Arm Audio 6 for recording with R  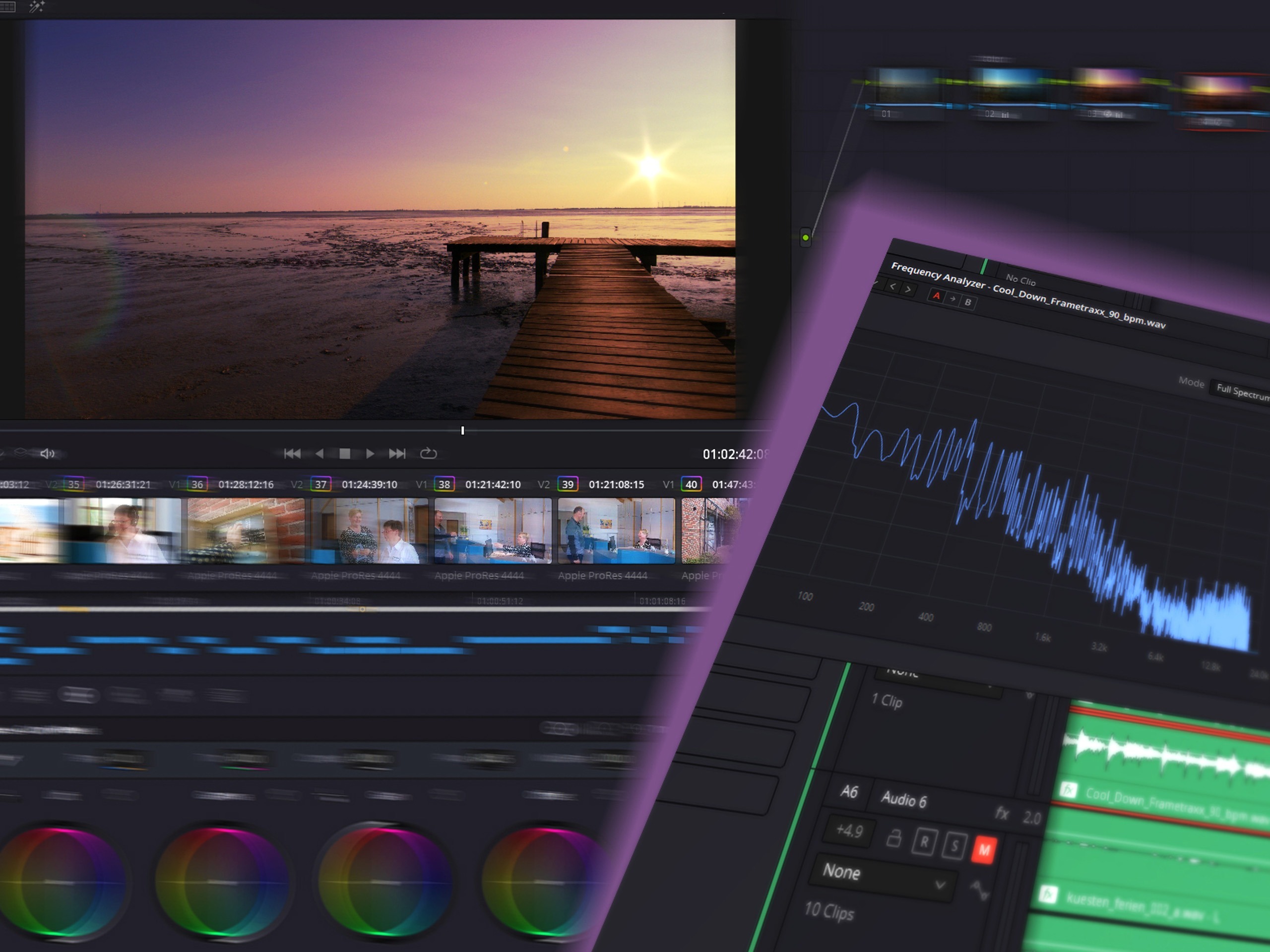pos(924,842)
